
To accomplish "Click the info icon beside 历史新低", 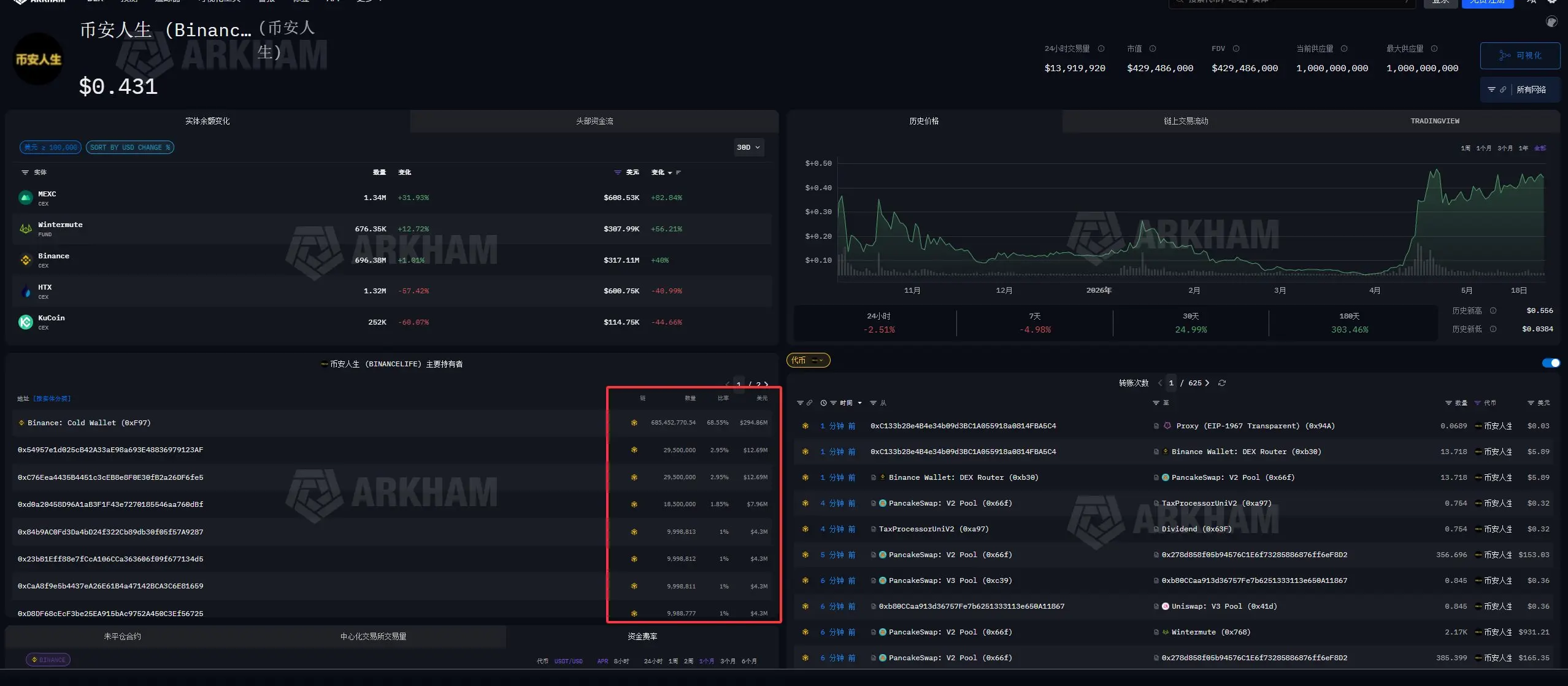I will (x=1493, y=329).
